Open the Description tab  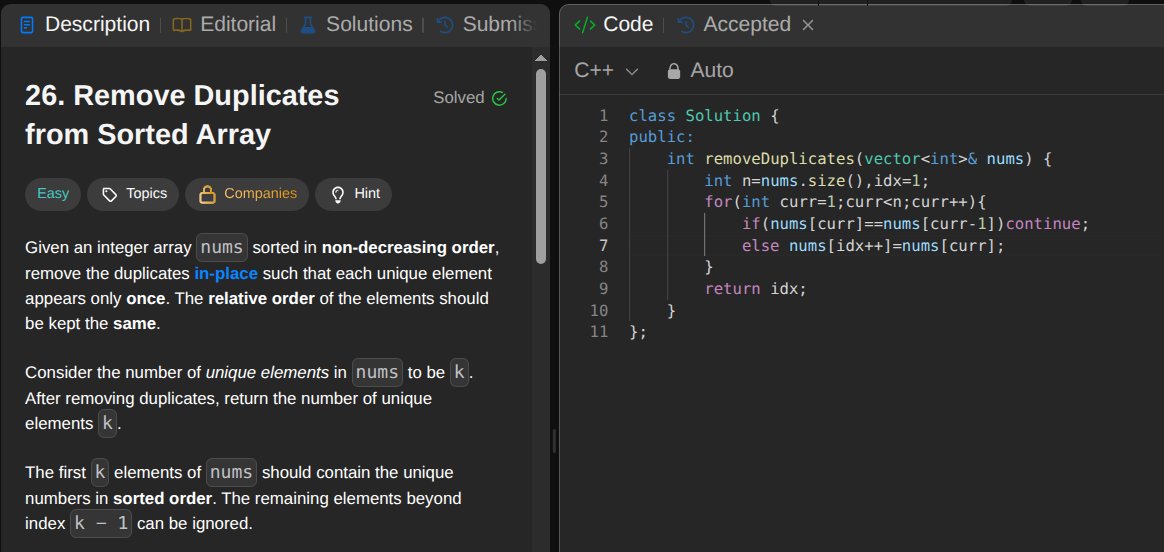click(x=85, y=24)
